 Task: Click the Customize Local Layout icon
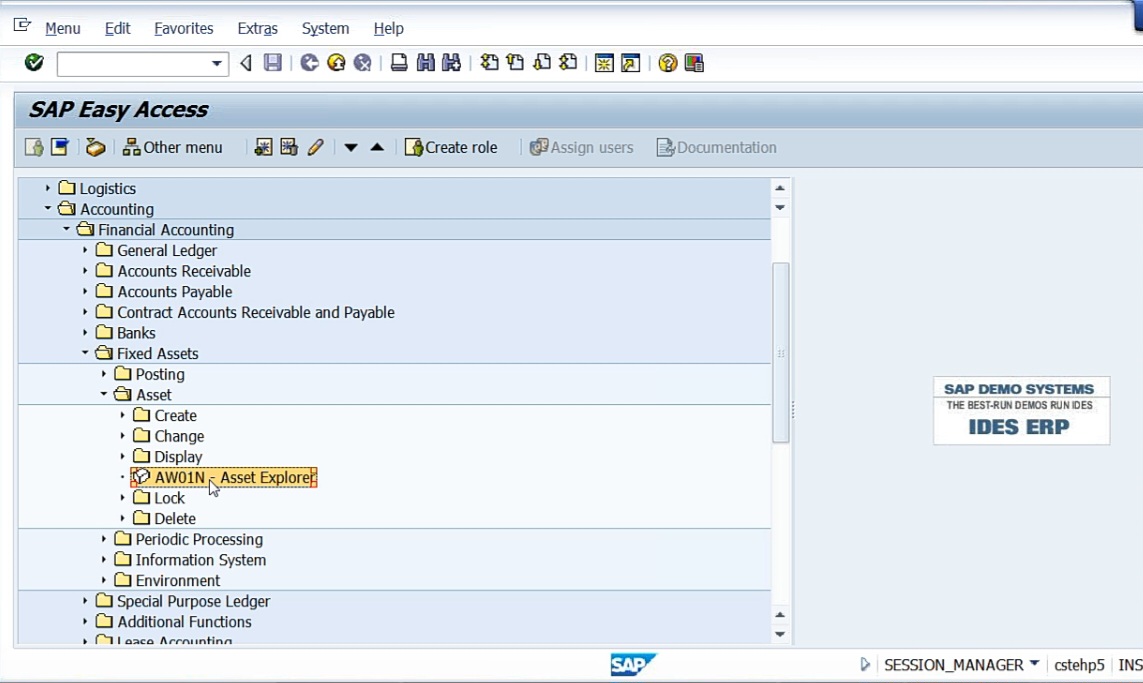(694, 63)
